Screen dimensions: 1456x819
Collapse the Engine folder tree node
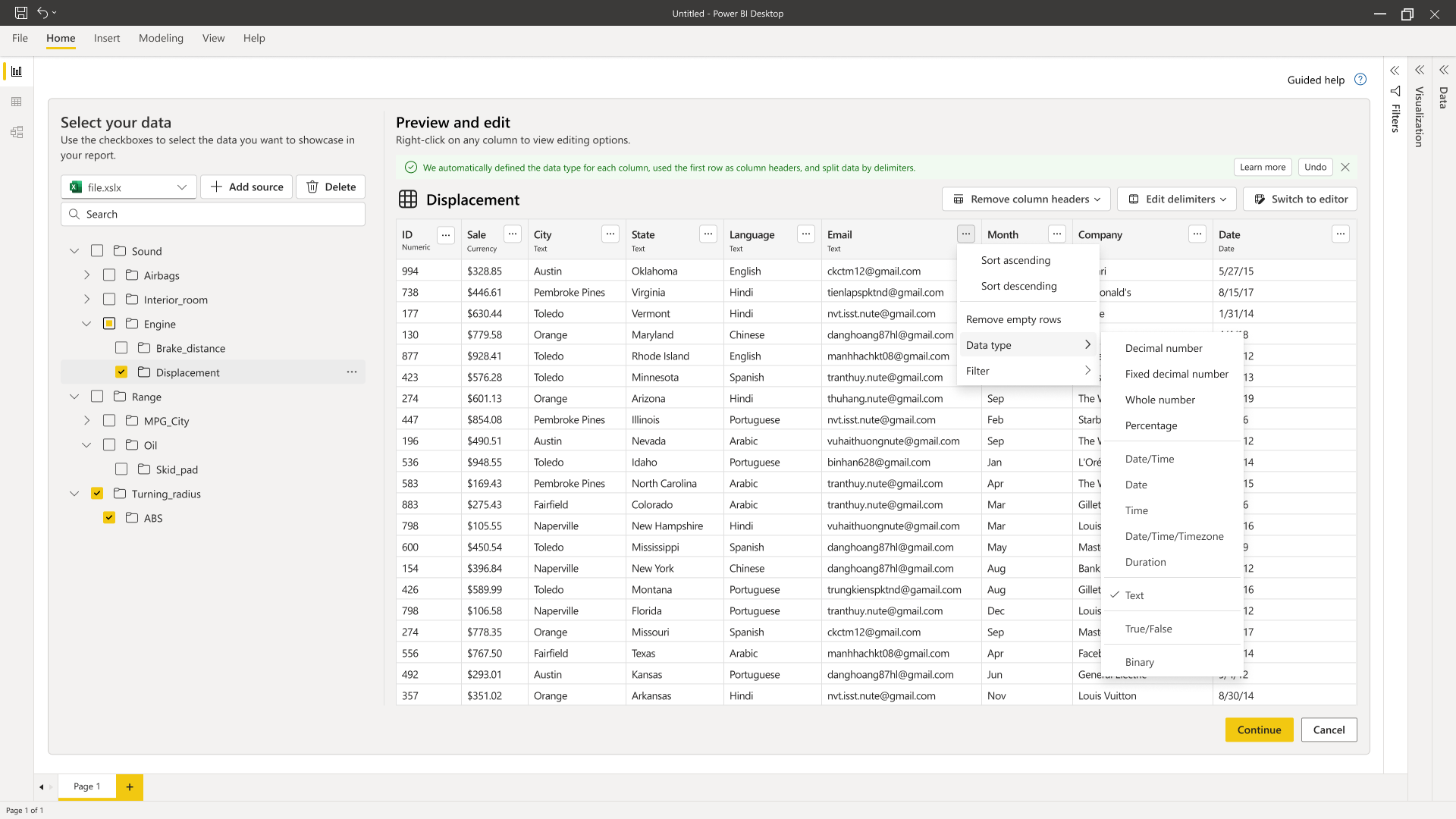click(x=86, y=324)
